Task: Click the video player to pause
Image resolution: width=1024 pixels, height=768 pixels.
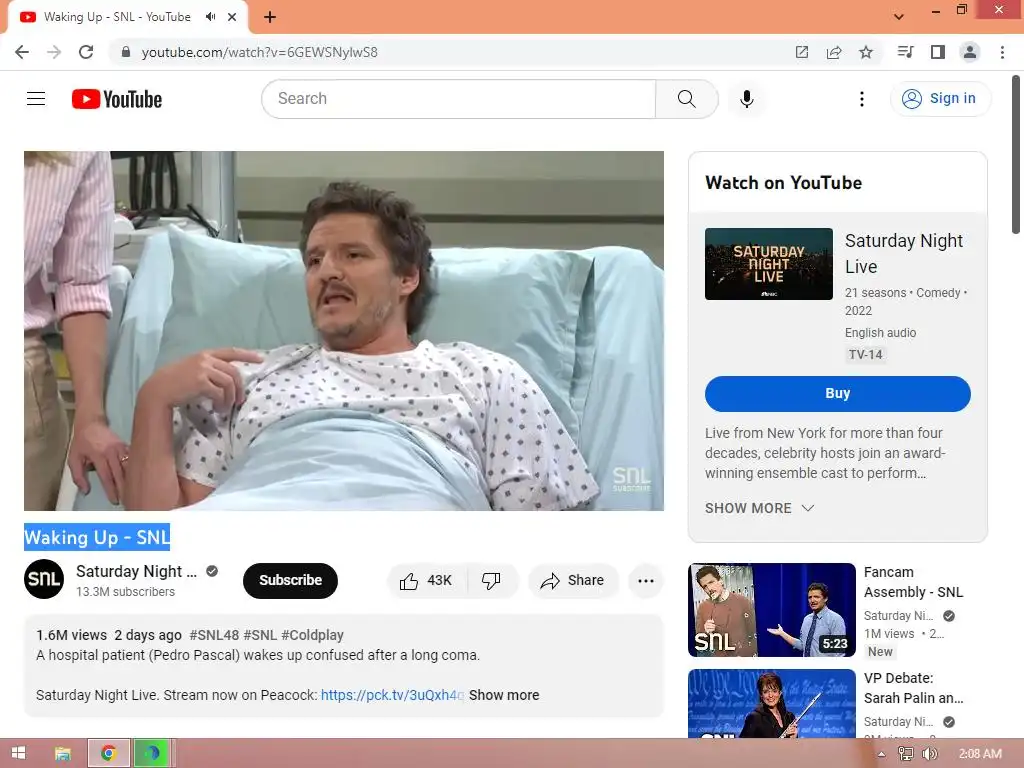Action: (x=344, y=330)
